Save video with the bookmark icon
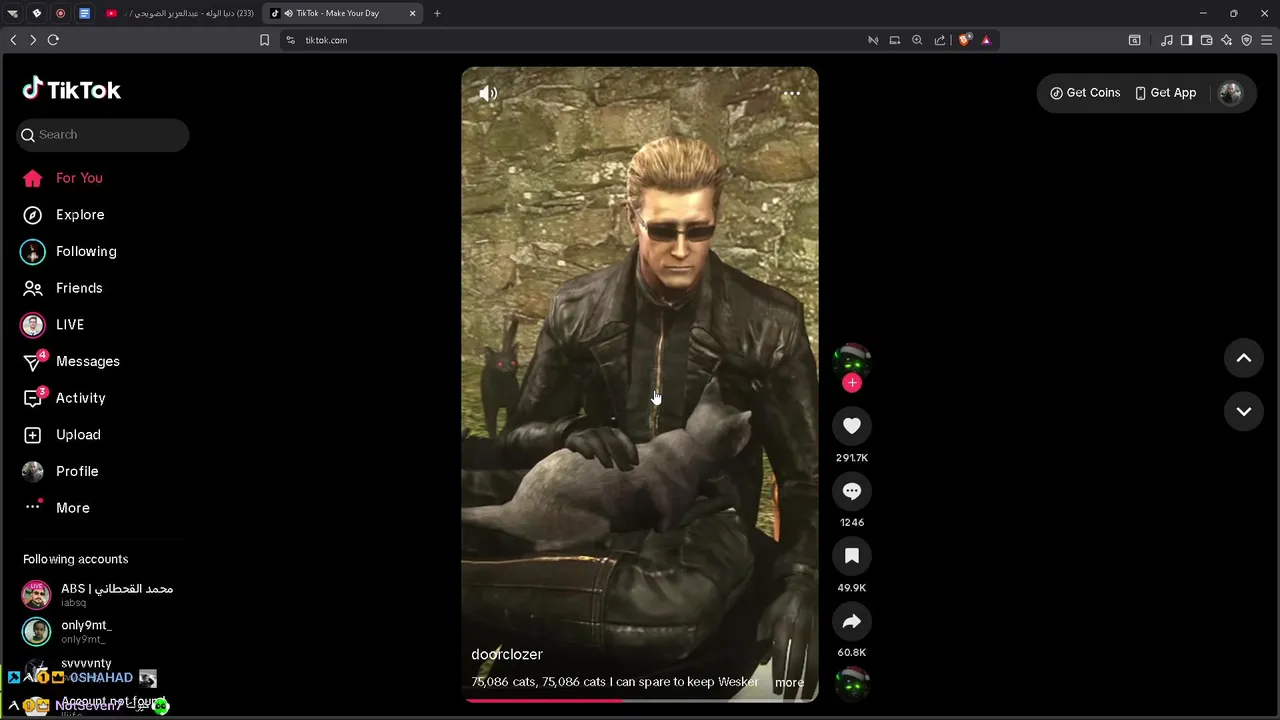1280x720 pixels. (x=852, y=556)
